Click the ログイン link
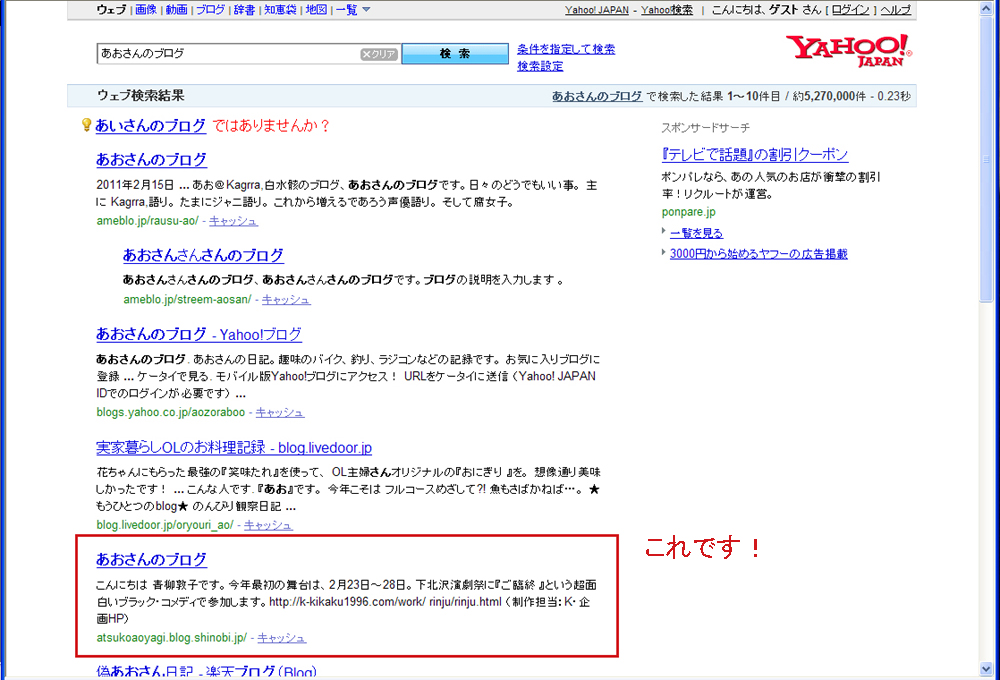1000x680 pixels. (850, 10)
